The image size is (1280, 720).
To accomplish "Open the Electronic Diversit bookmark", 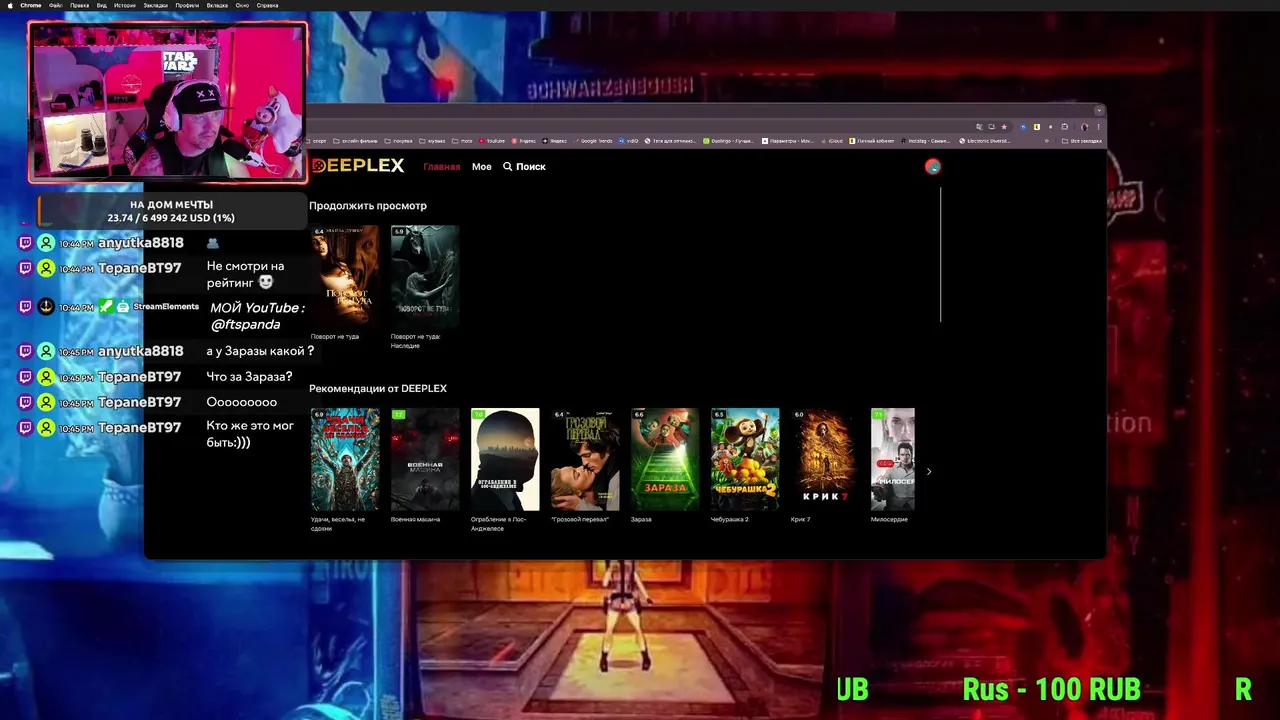I will pos(985,141).
